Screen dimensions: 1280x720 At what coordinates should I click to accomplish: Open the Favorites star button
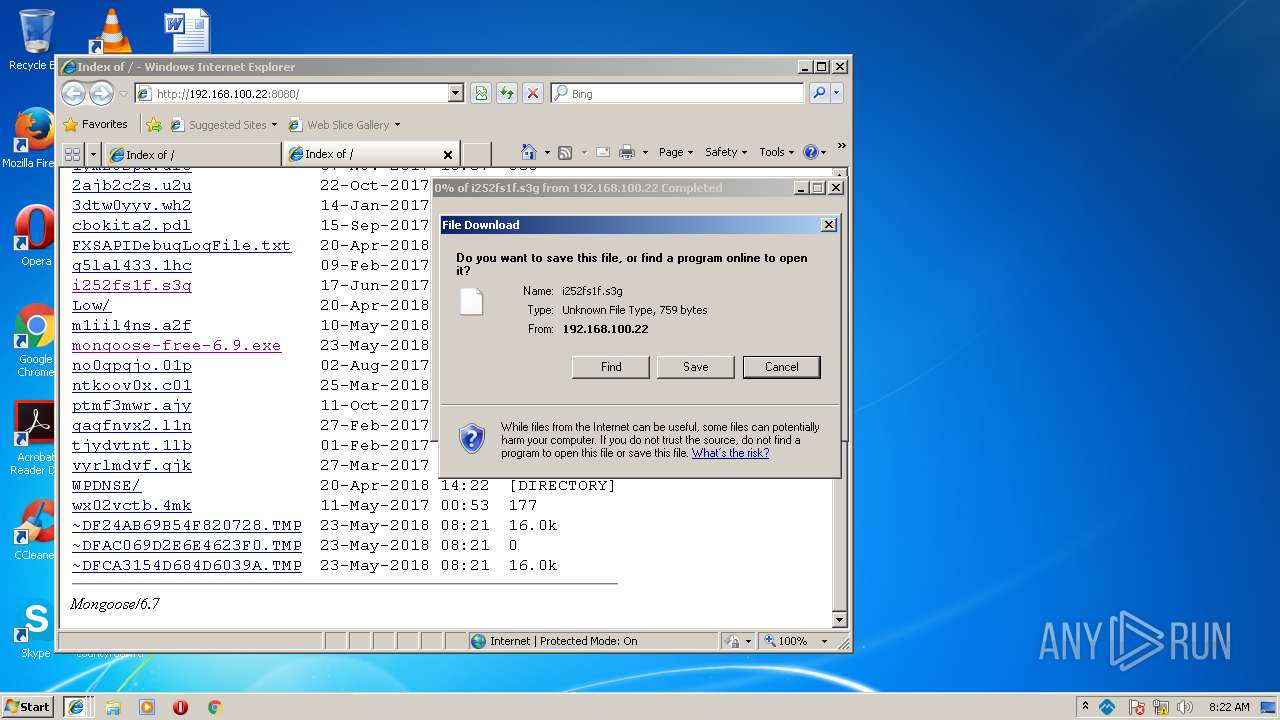[96, 125]
